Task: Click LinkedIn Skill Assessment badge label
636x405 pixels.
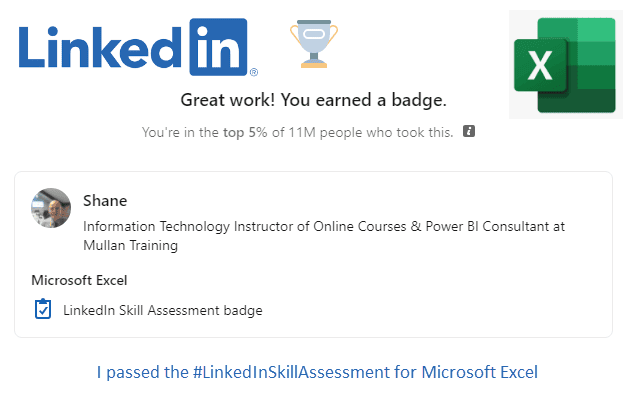Action: point(163,310)
